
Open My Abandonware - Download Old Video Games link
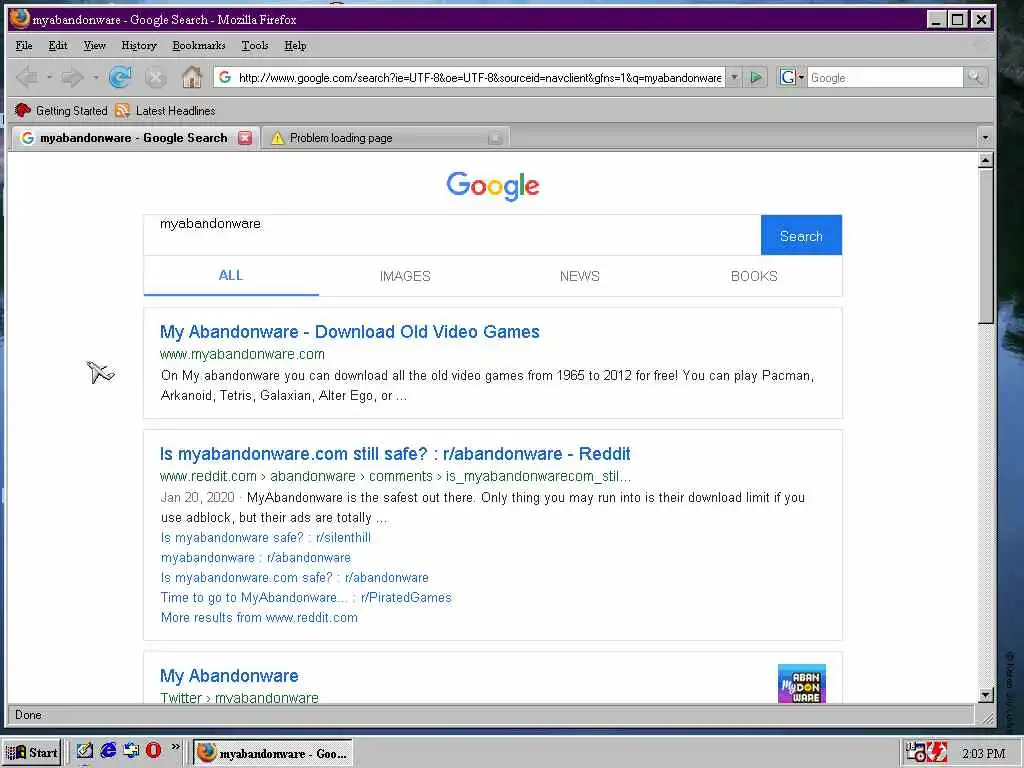(x=349, y=332)
